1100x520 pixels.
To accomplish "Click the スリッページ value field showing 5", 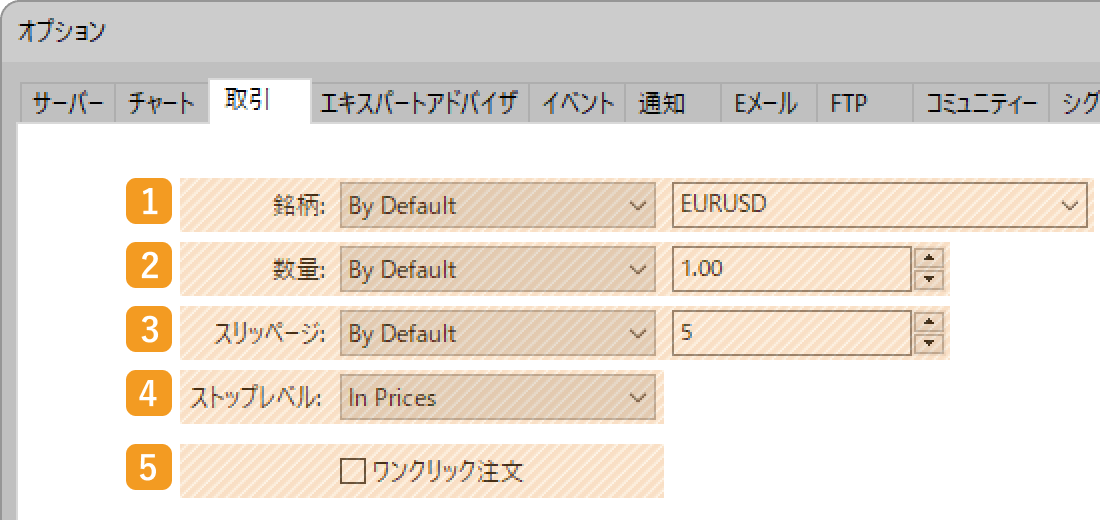I will [x=792, y=333].
